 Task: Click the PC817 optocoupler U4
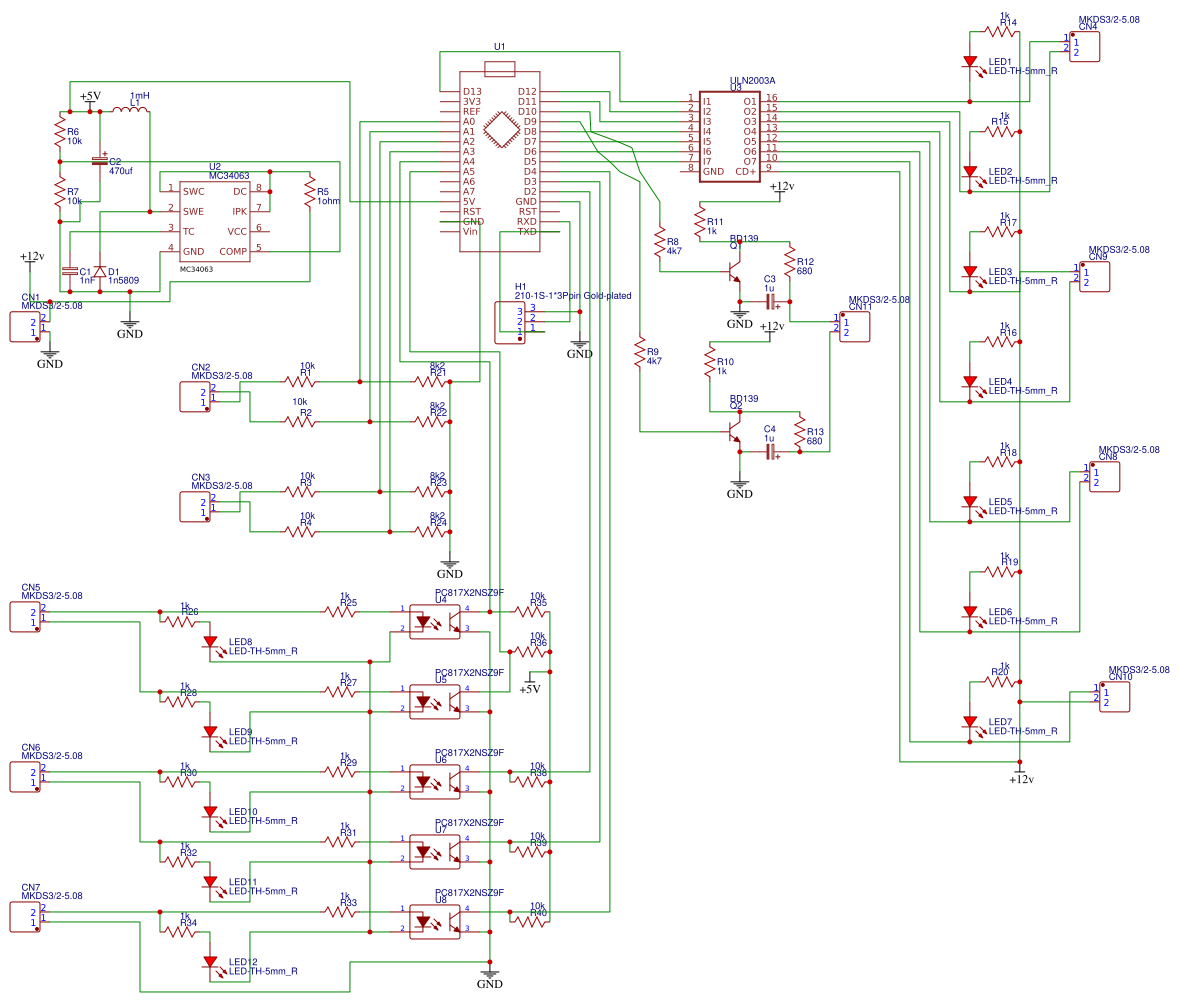coord(434,623)
